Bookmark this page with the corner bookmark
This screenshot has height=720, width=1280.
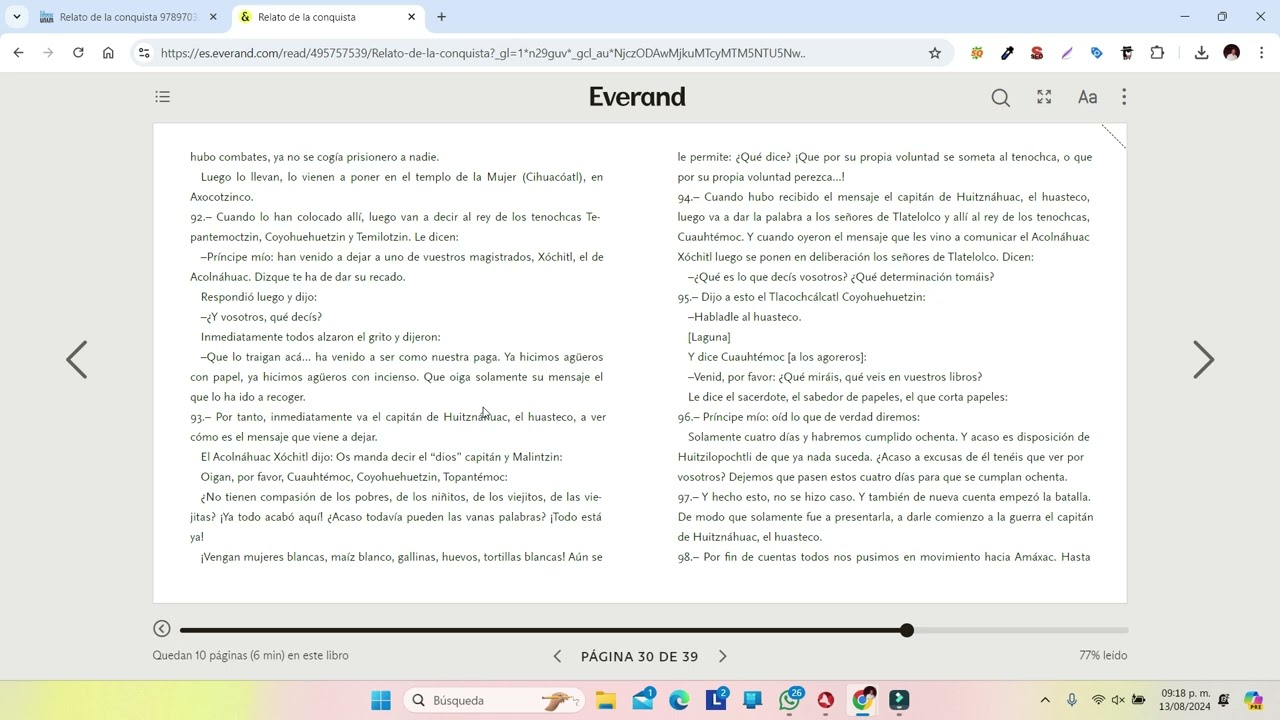(1114, 136)
